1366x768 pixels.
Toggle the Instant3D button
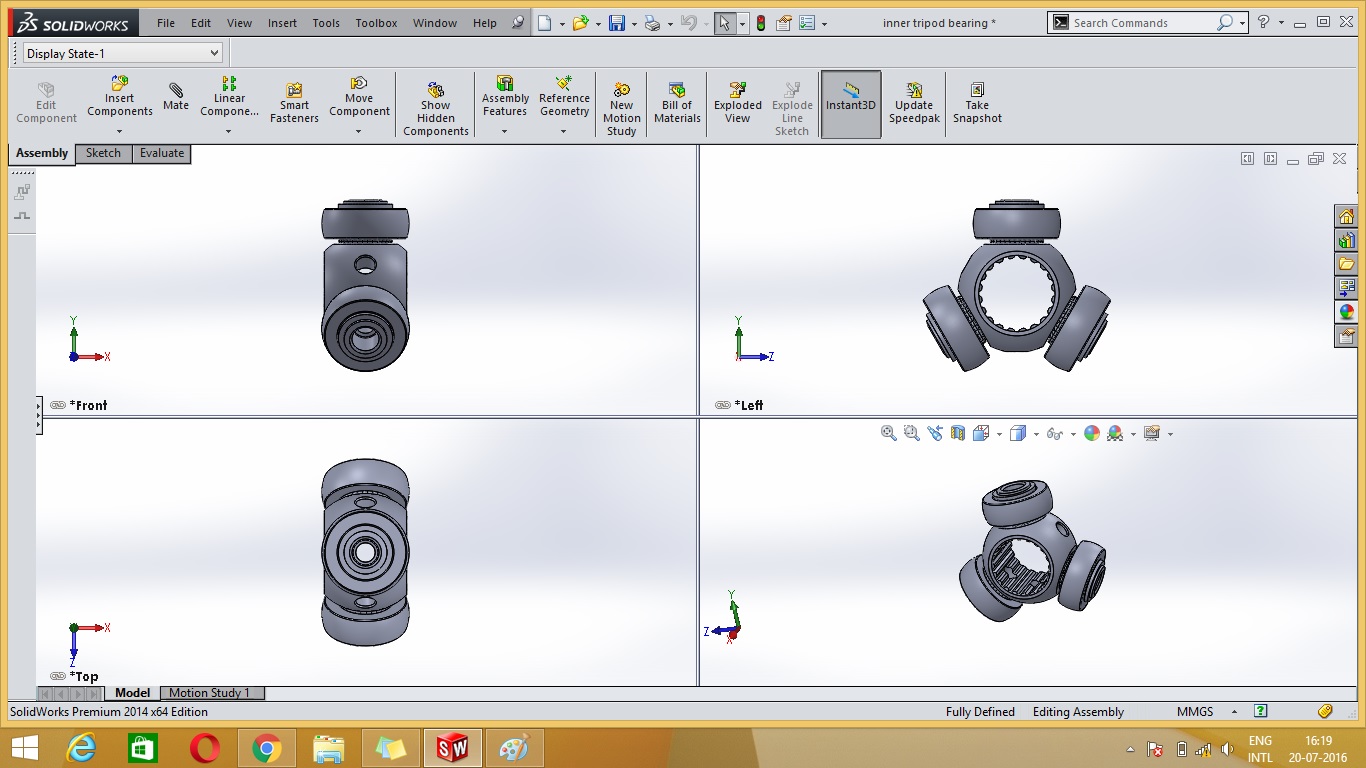pyautogui.click(x=851, y=104)
